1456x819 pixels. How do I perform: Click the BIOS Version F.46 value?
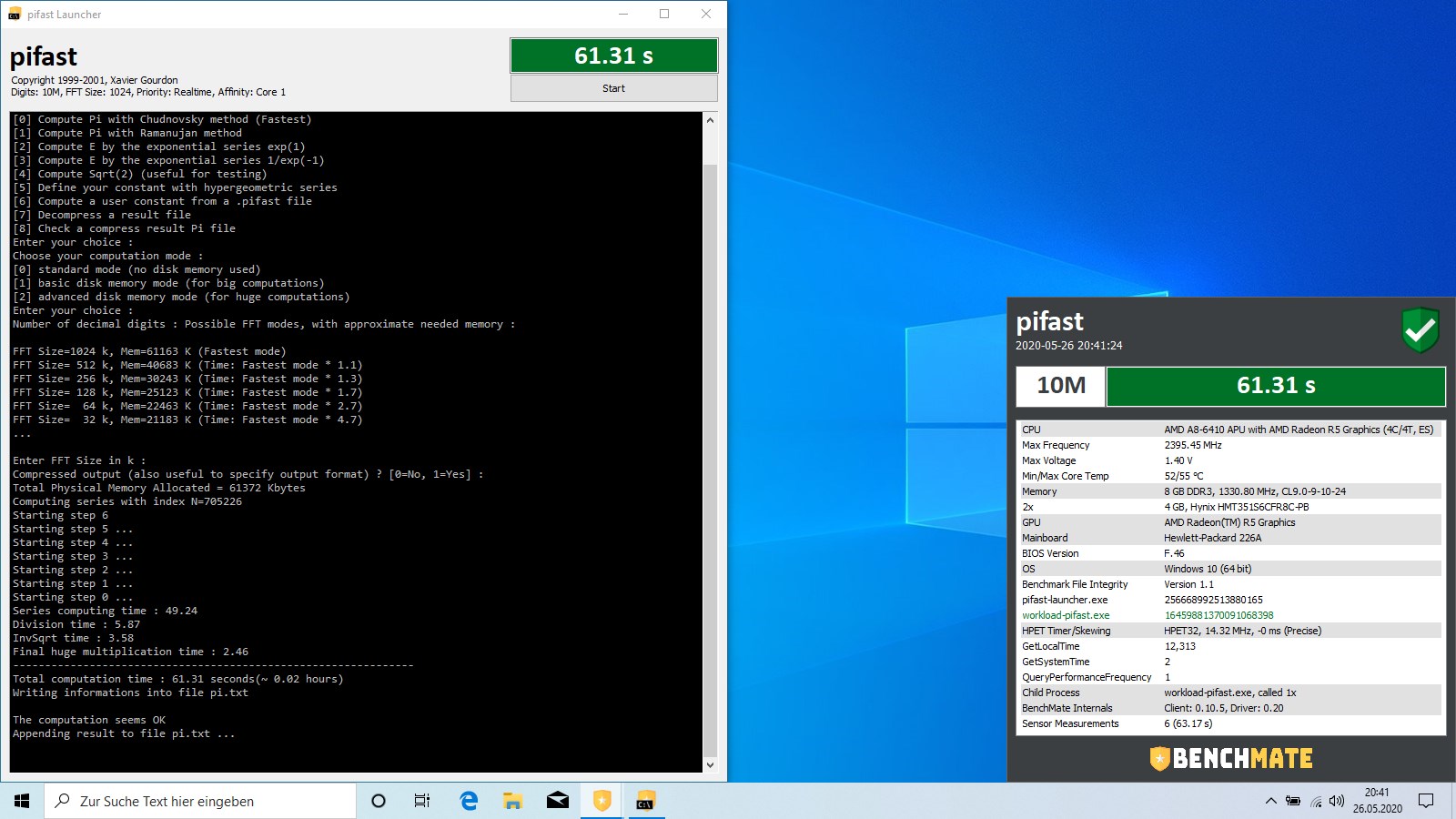click(1174, 553)
